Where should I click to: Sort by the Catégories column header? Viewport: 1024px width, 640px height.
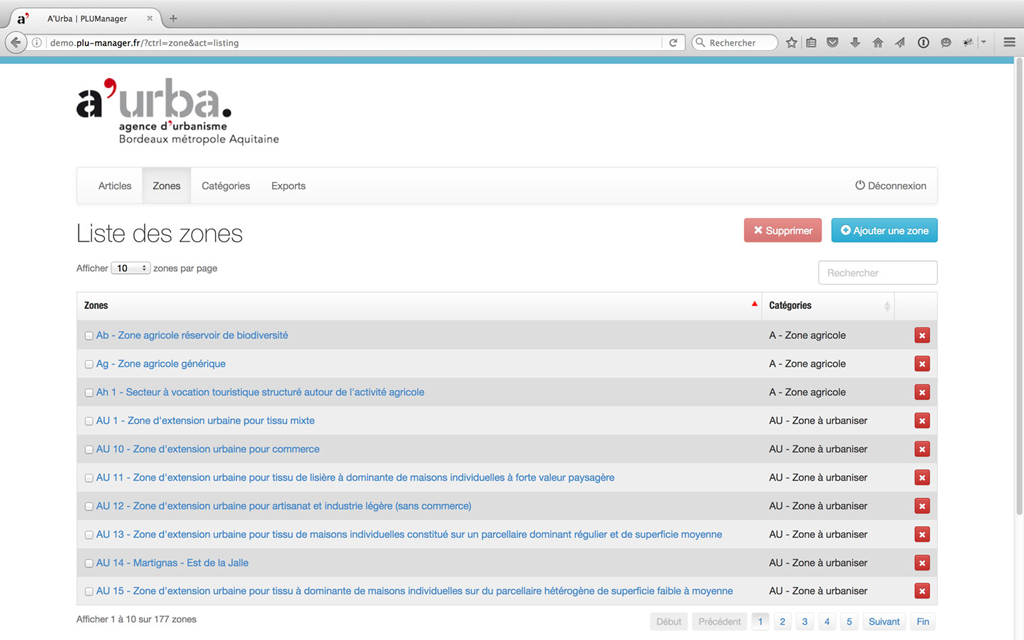[x=828, y=306]
